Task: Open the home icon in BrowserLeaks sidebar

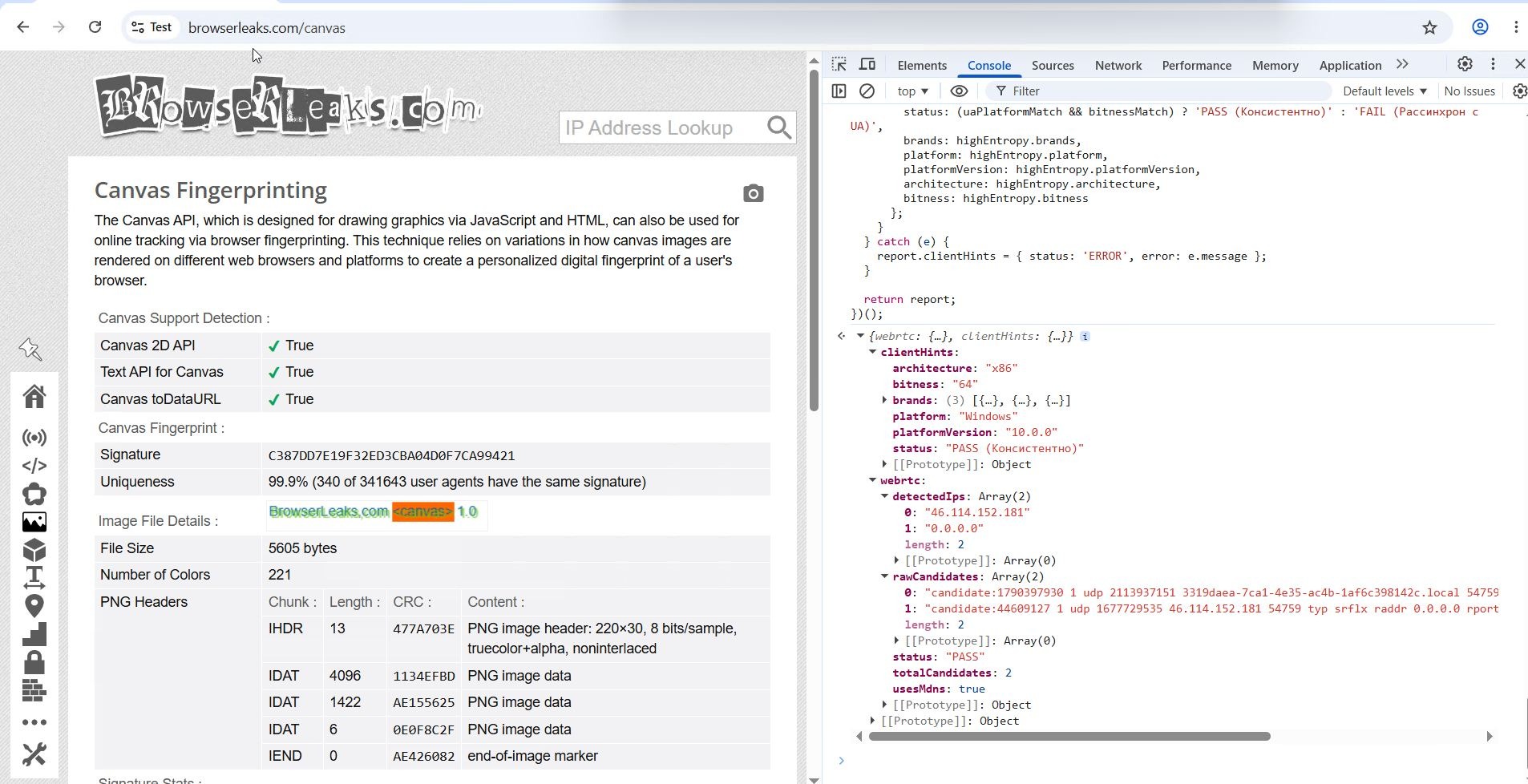Action: pyautogui.click(x=34, y=396)
